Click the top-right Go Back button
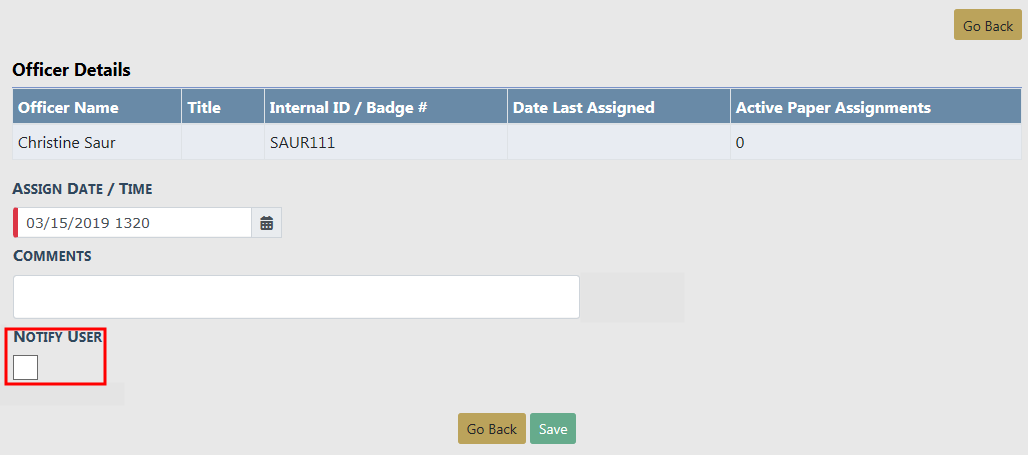The height and width of the screenshot is (455, 1028). pos(987,26)
